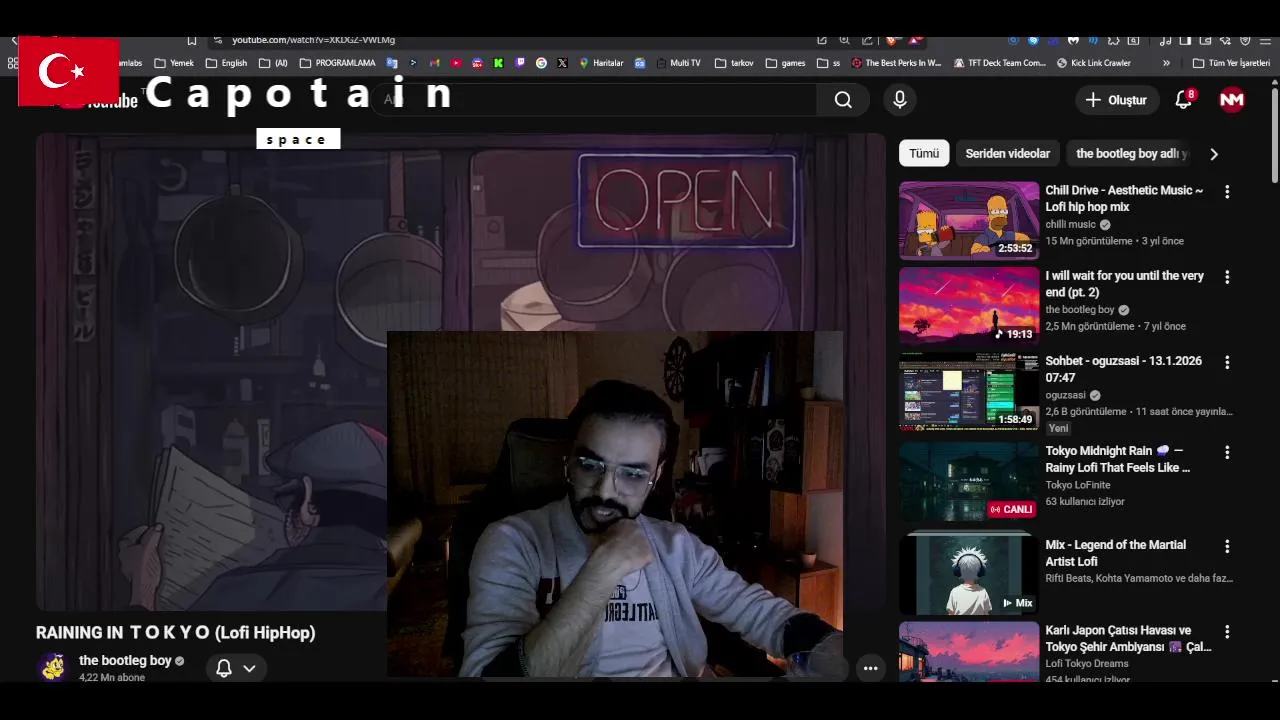
Task: Show more filter chips with right chevron
Action: (x=1214, y=154)
